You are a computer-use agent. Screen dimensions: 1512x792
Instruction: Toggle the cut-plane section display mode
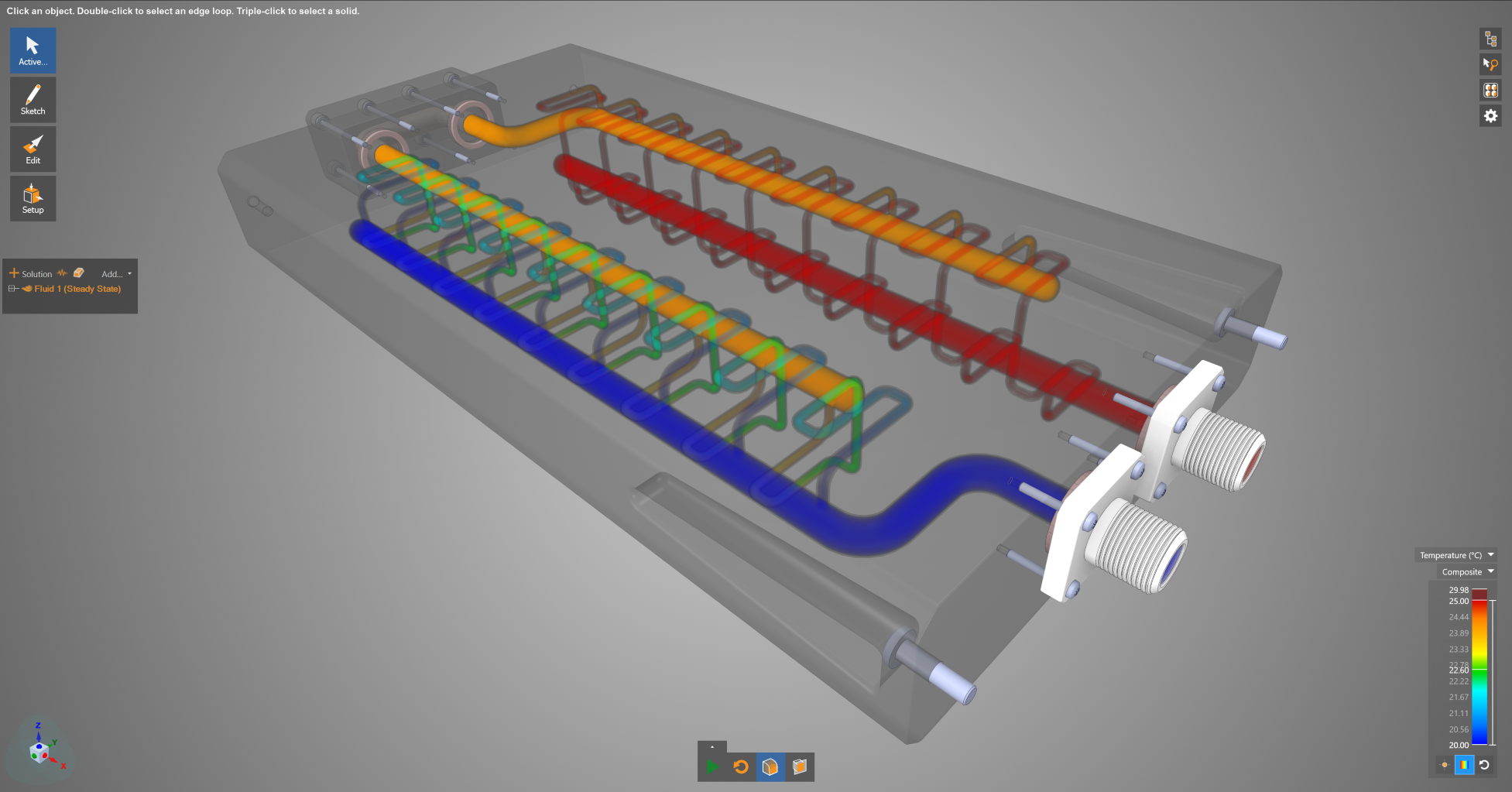800,767
